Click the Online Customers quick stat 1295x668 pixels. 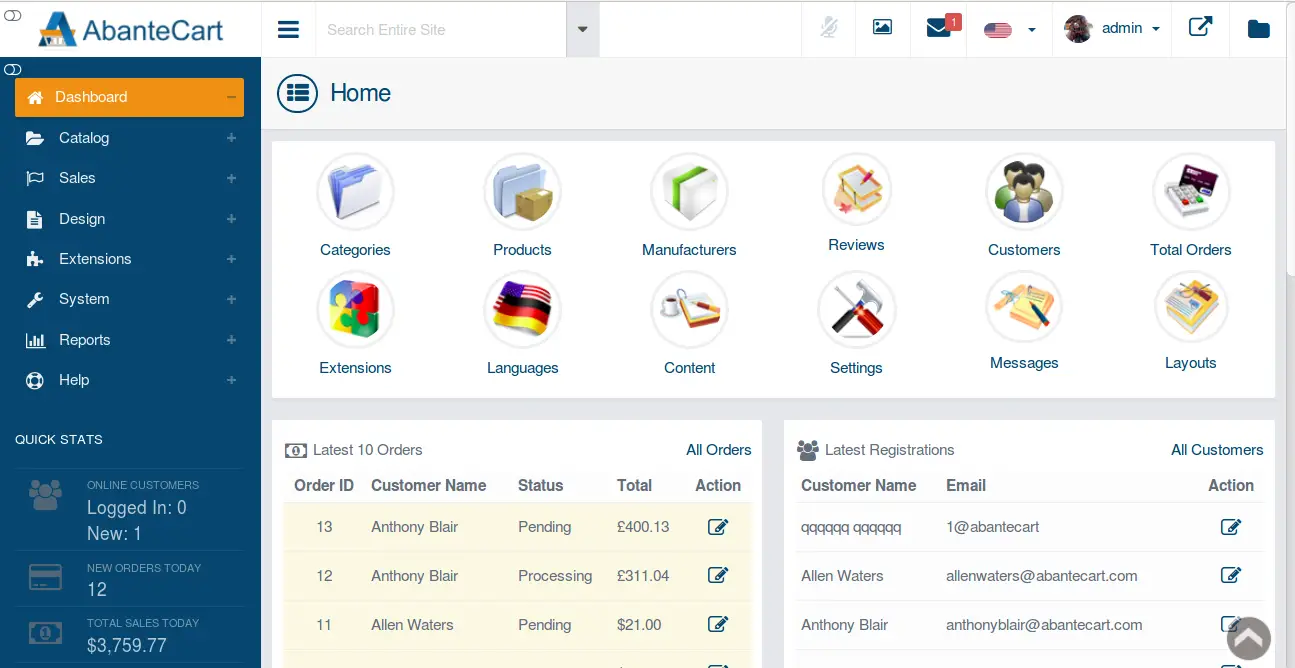coord(129,509)
